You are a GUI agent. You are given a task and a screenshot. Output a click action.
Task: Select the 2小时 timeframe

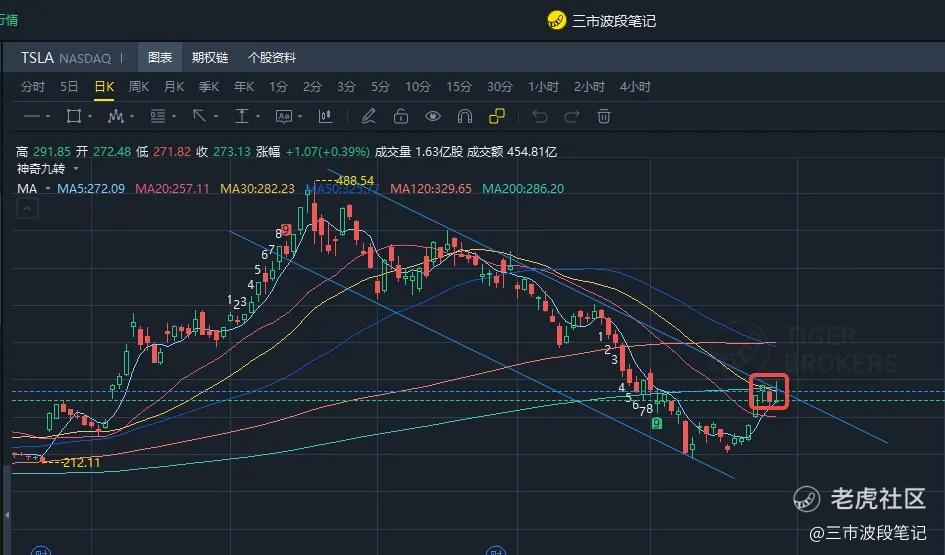[589, 87]
